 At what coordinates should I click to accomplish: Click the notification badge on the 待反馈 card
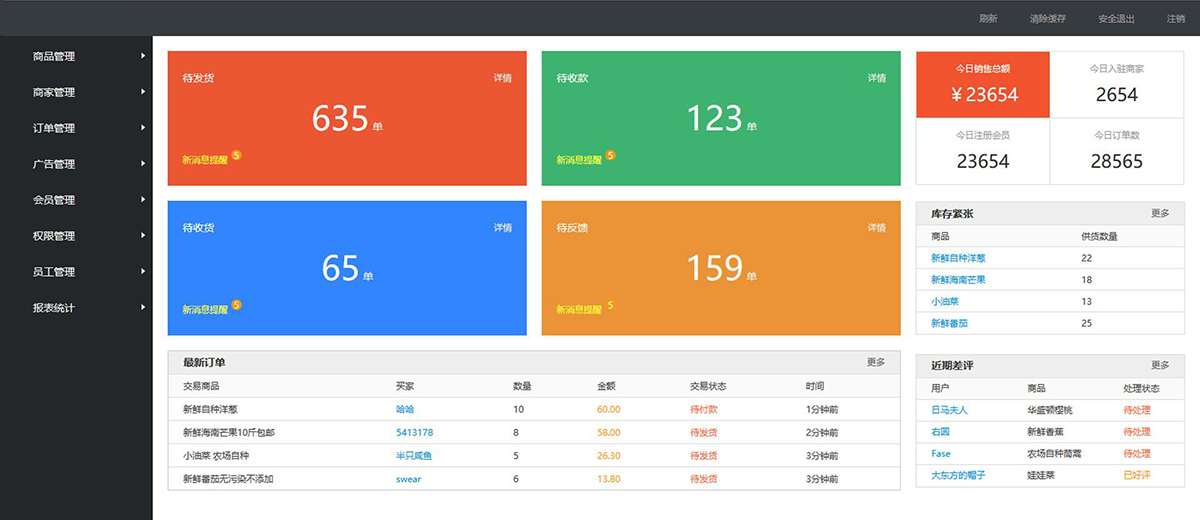point(610,305)
